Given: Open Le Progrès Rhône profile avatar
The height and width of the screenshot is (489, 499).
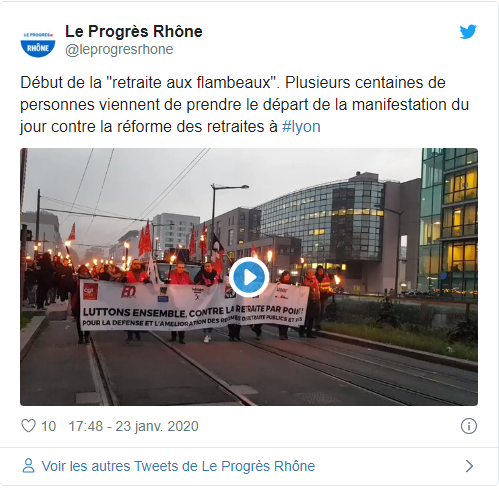Looking at the screenshot, I should [38, 40].
